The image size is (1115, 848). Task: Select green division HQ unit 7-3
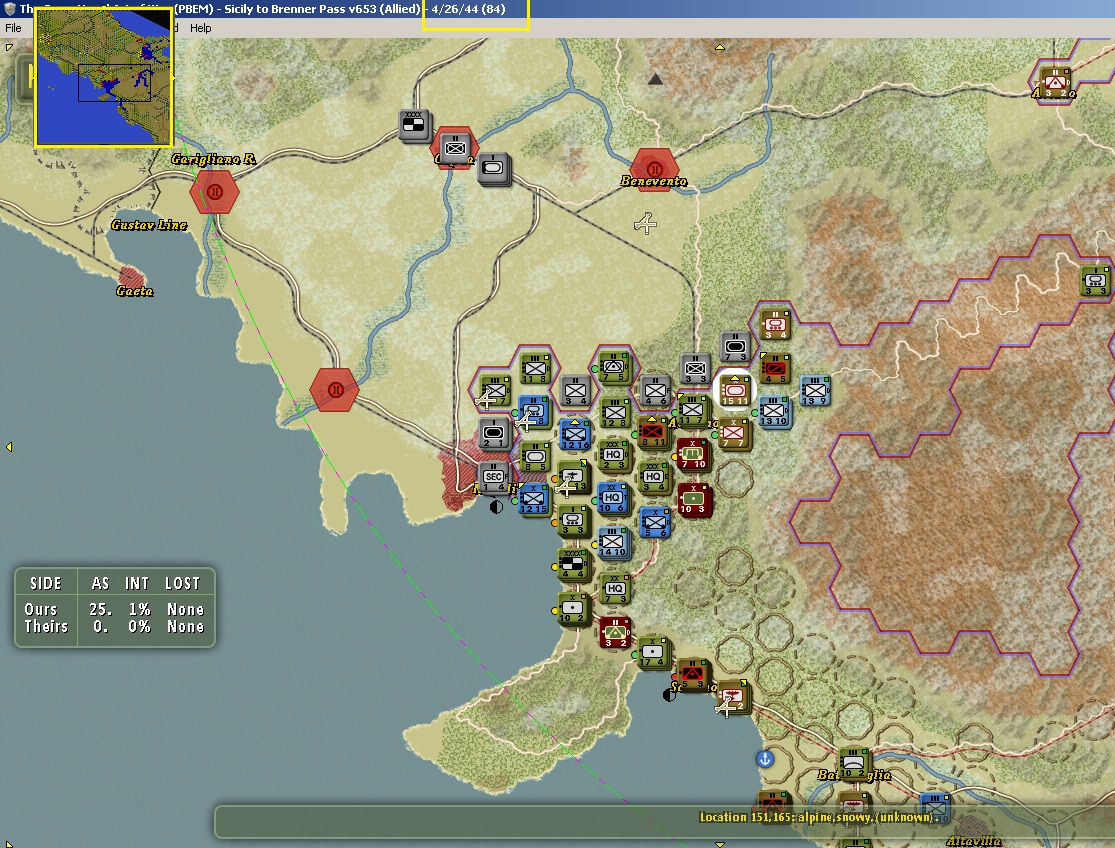tap(615, 589)
